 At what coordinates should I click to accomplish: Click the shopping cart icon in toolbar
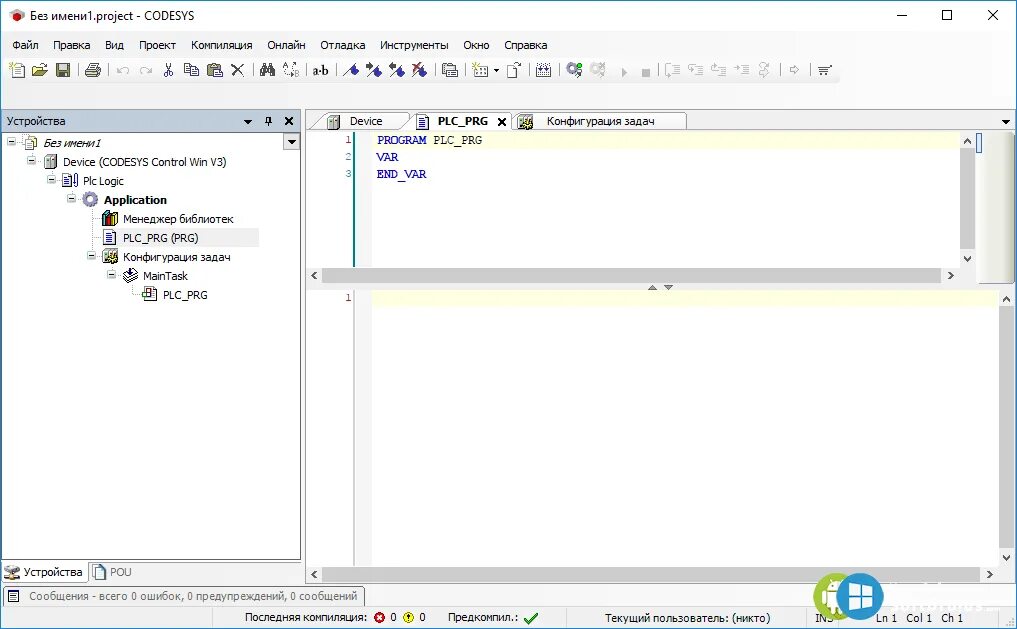(824, 70)
